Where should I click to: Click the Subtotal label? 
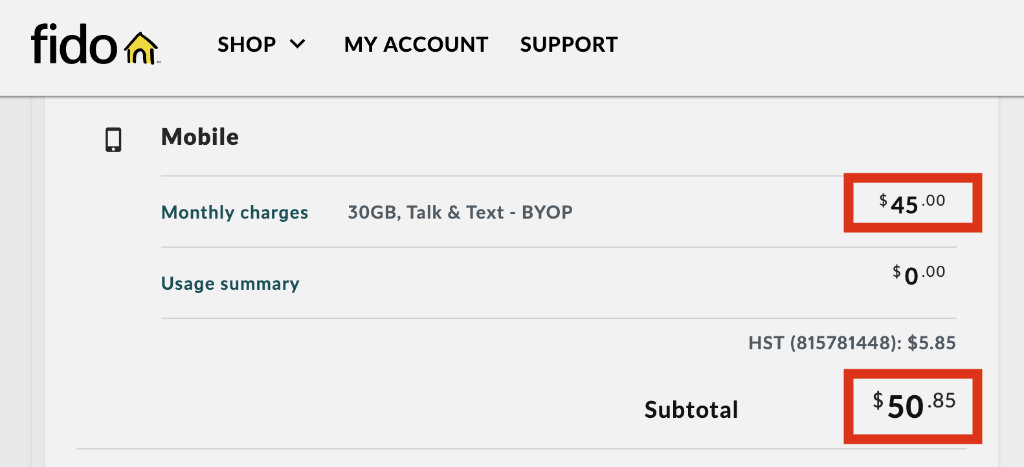[691, 409]
